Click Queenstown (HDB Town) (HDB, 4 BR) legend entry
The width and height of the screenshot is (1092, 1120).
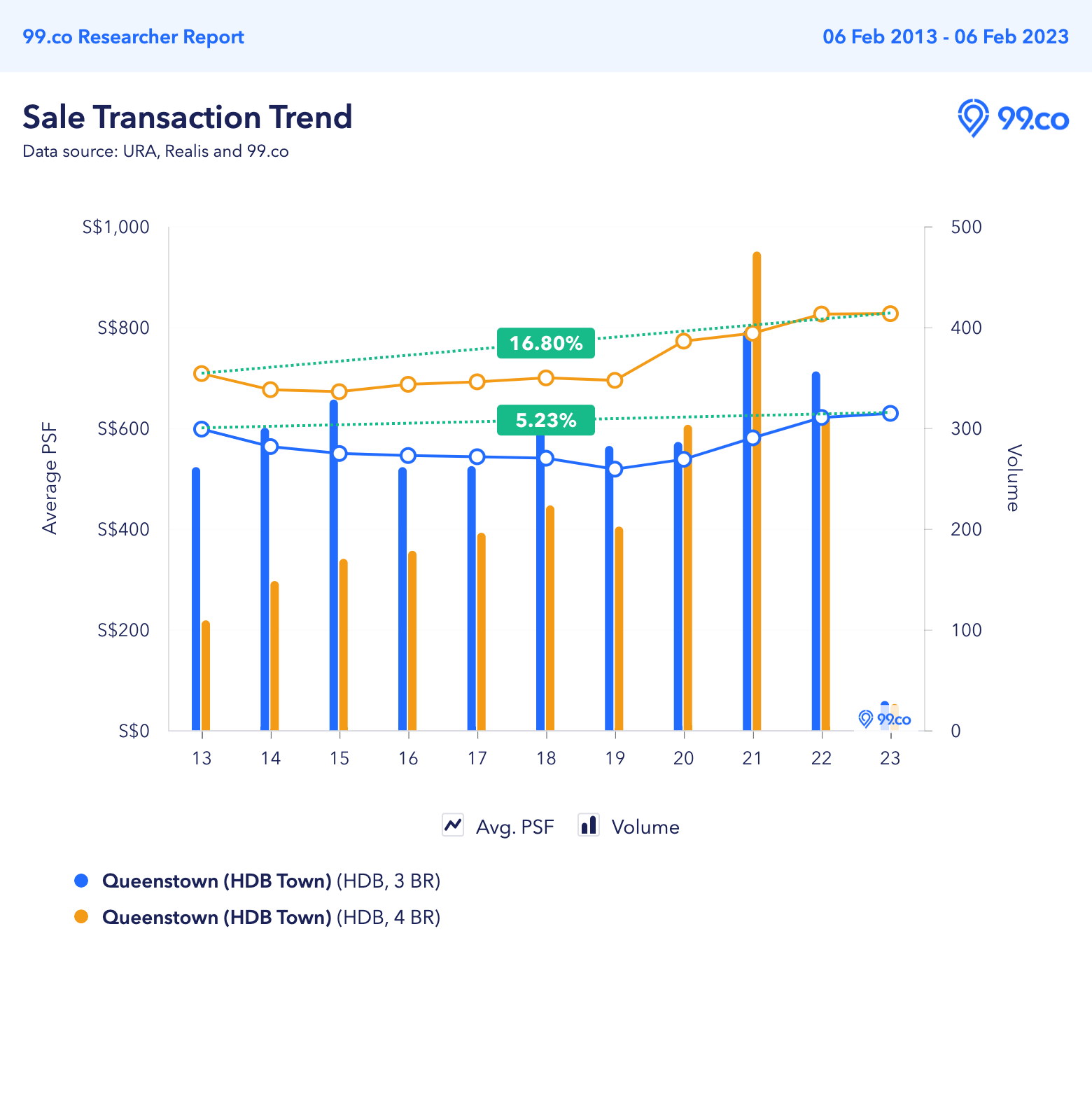(271, 917)
